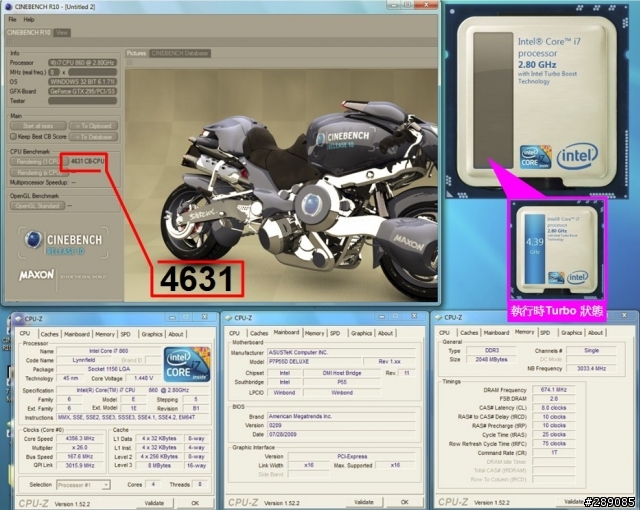This screenshot has width=640, height=510.
Task: Open SPD tab in right CPU-Z window
Action: coord(545,333)
